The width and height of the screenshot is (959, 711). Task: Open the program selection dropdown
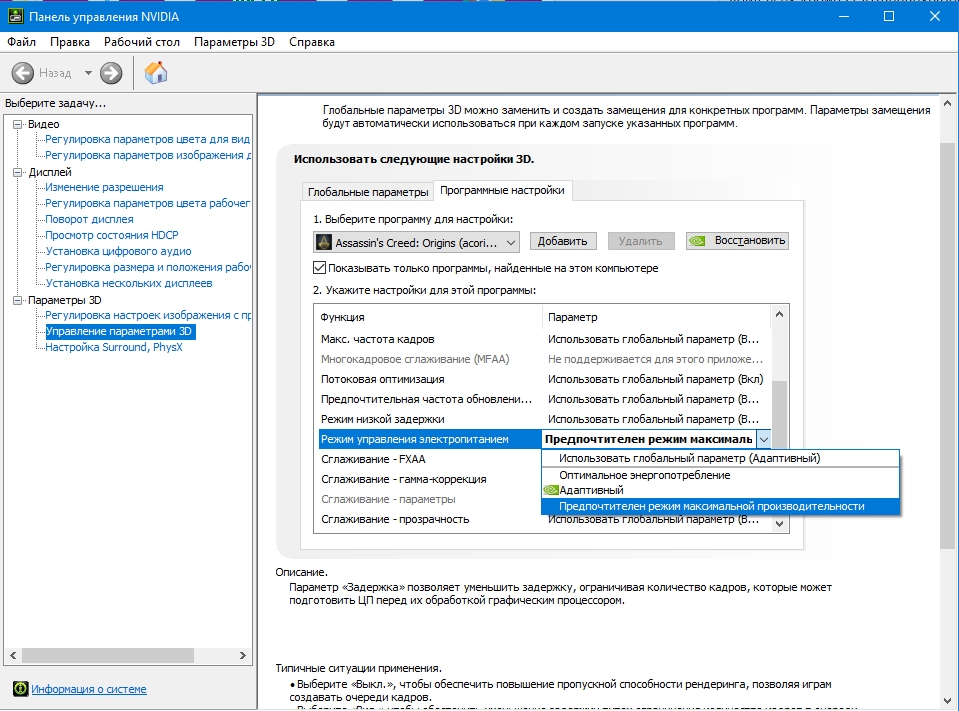[x=417, y=243]
